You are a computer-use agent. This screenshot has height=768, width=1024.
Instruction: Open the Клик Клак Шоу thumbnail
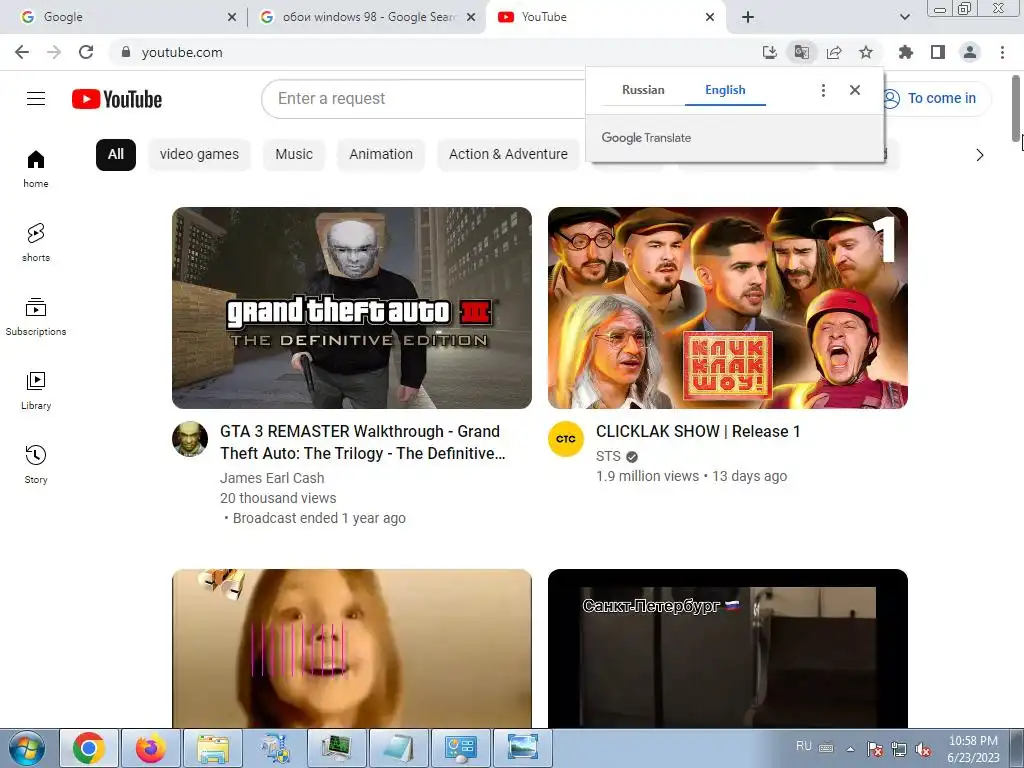[x=728, y=308]
